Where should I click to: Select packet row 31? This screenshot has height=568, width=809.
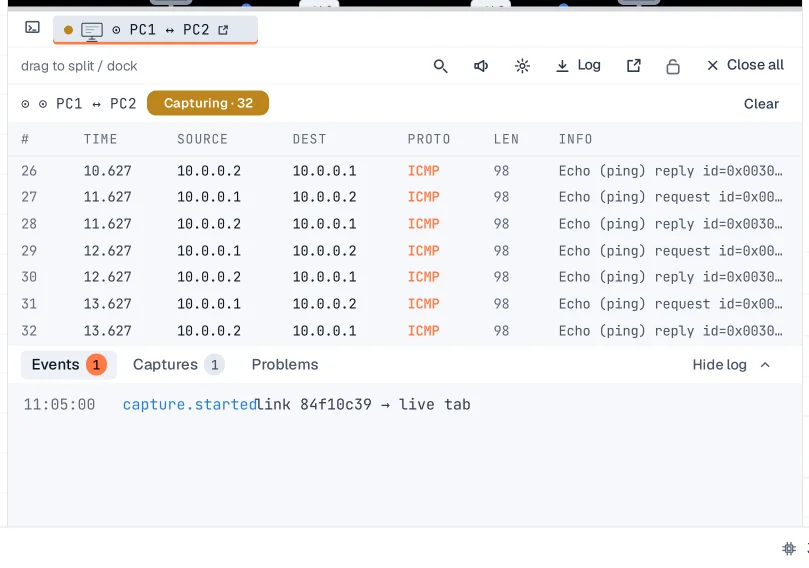[404, 304]
